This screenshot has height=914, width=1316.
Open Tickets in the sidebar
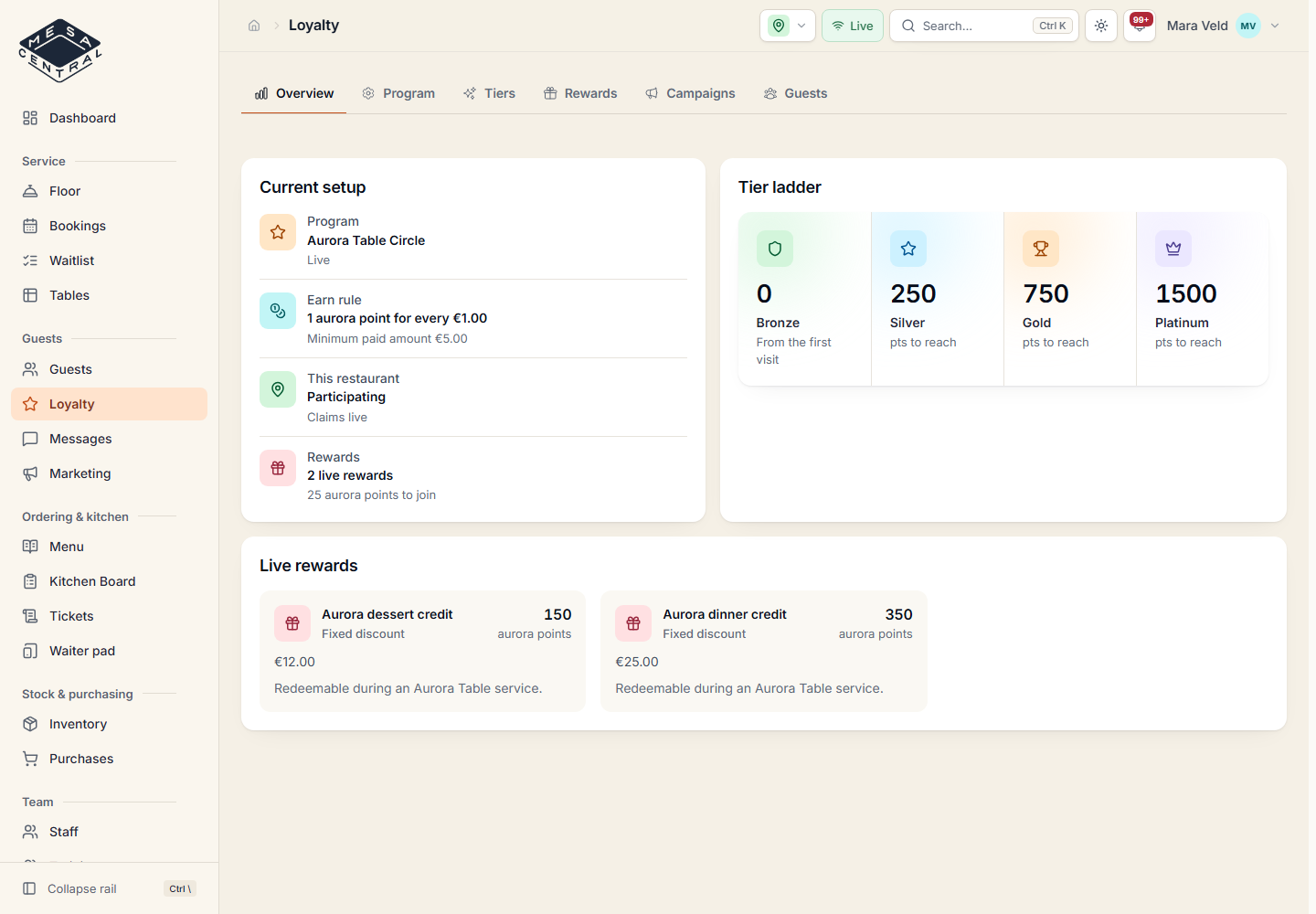(109, 616)
